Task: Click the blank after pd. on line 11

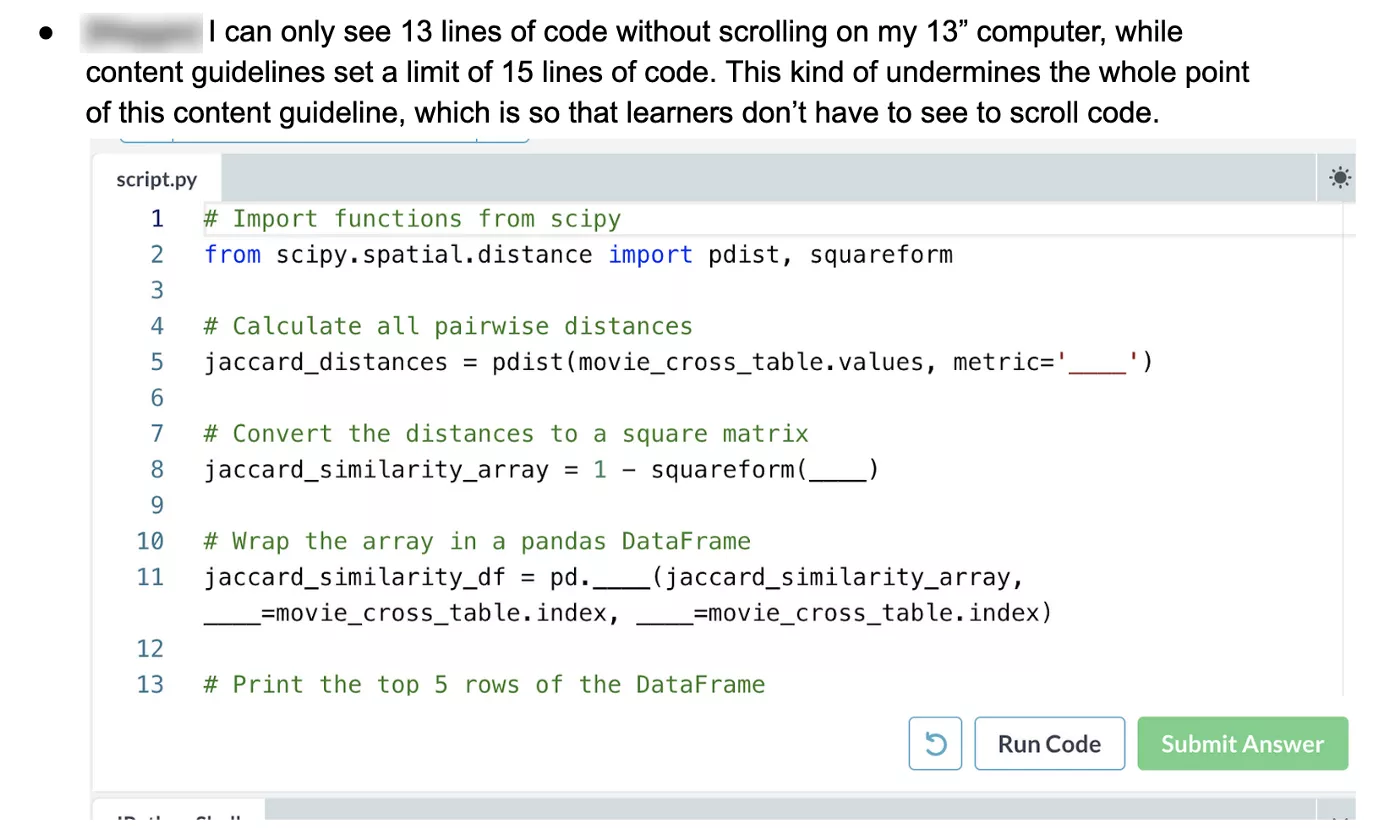Action: (x=621, y=577)
